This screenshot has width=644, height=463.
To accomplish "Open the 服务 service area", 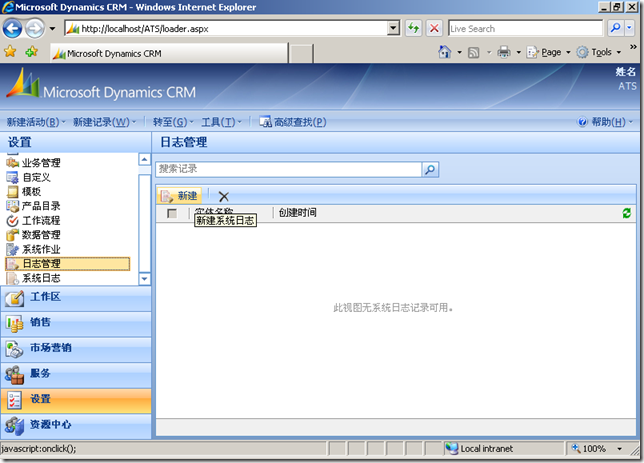I will pos(76,375).
